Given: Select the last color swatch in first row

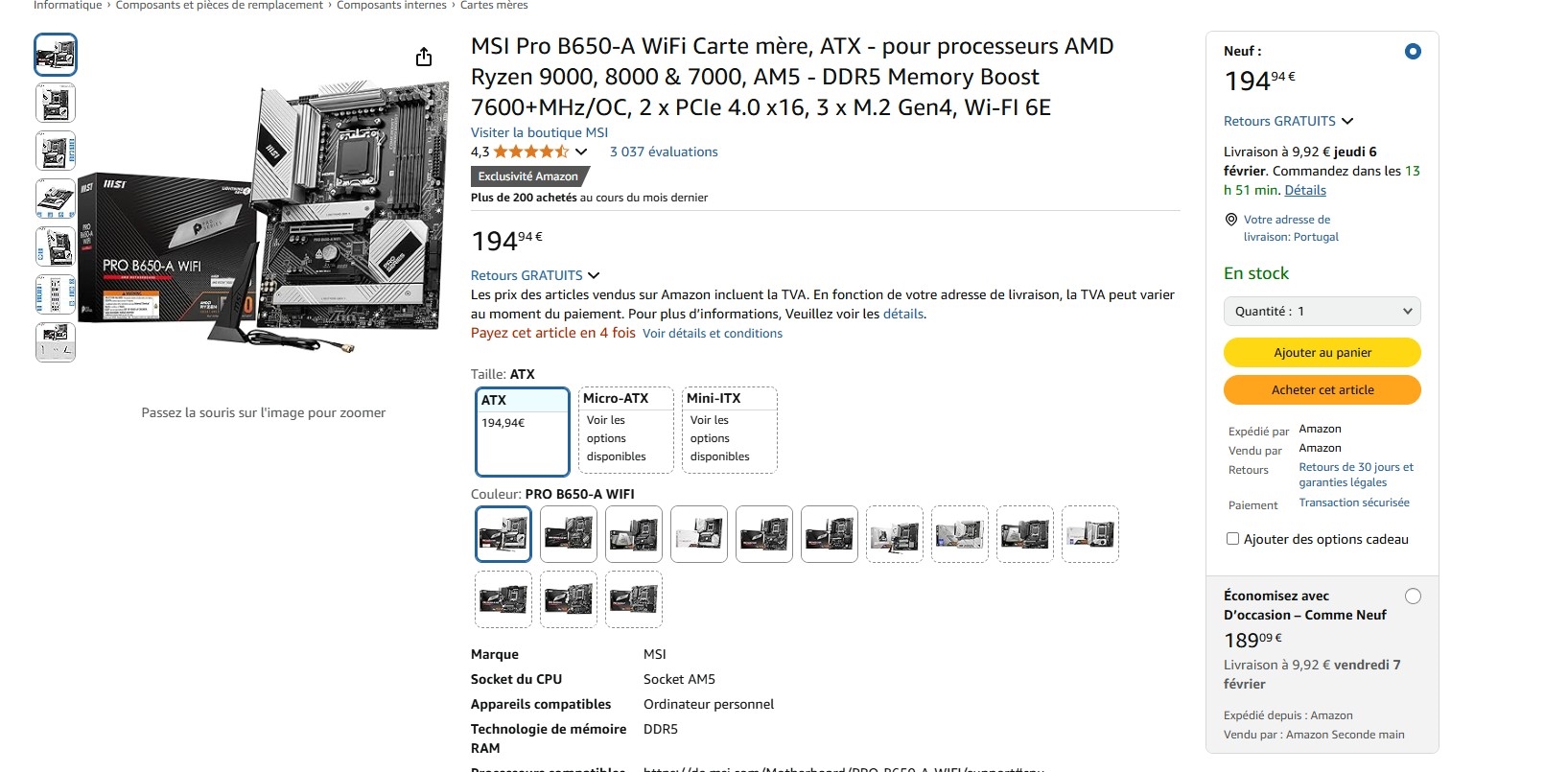Looking at the screenshot, I should [1090, 534].
